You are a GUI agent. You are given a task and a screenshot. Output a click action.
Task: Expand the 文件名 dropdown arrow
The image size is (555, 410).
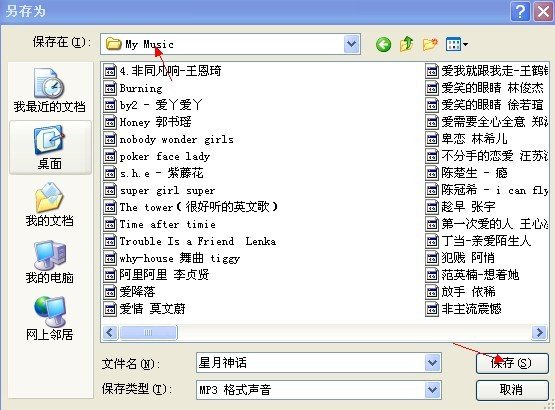(433, 363)
